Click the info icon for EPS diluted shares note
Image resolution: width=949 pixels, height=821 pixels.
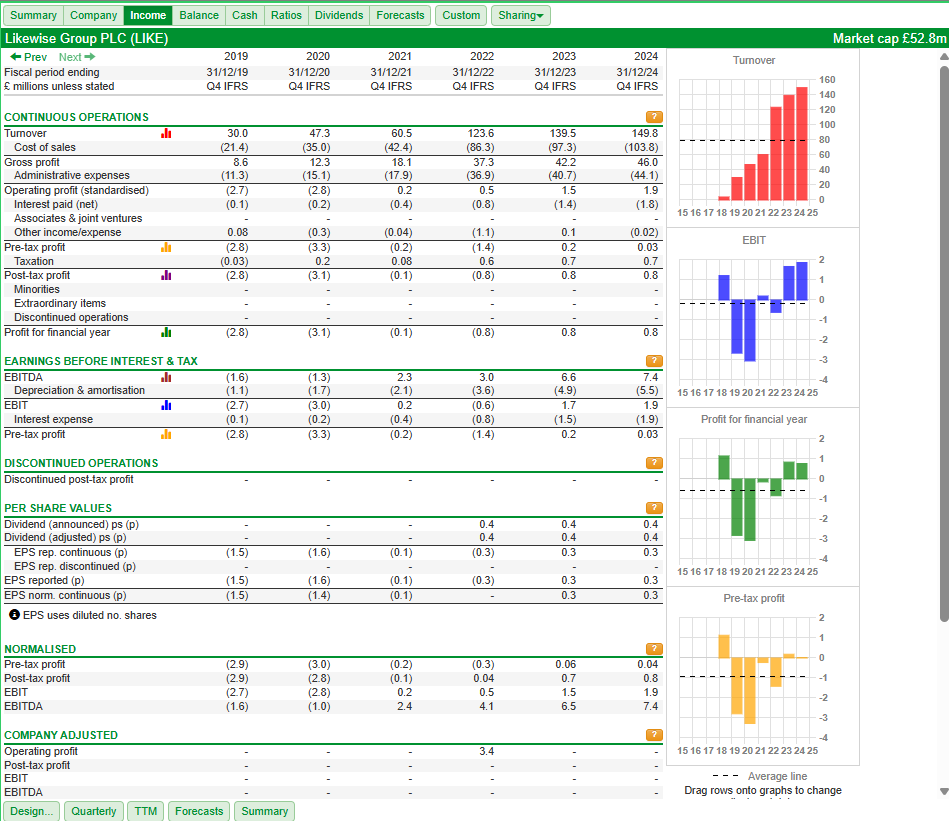tap(14, 615)
